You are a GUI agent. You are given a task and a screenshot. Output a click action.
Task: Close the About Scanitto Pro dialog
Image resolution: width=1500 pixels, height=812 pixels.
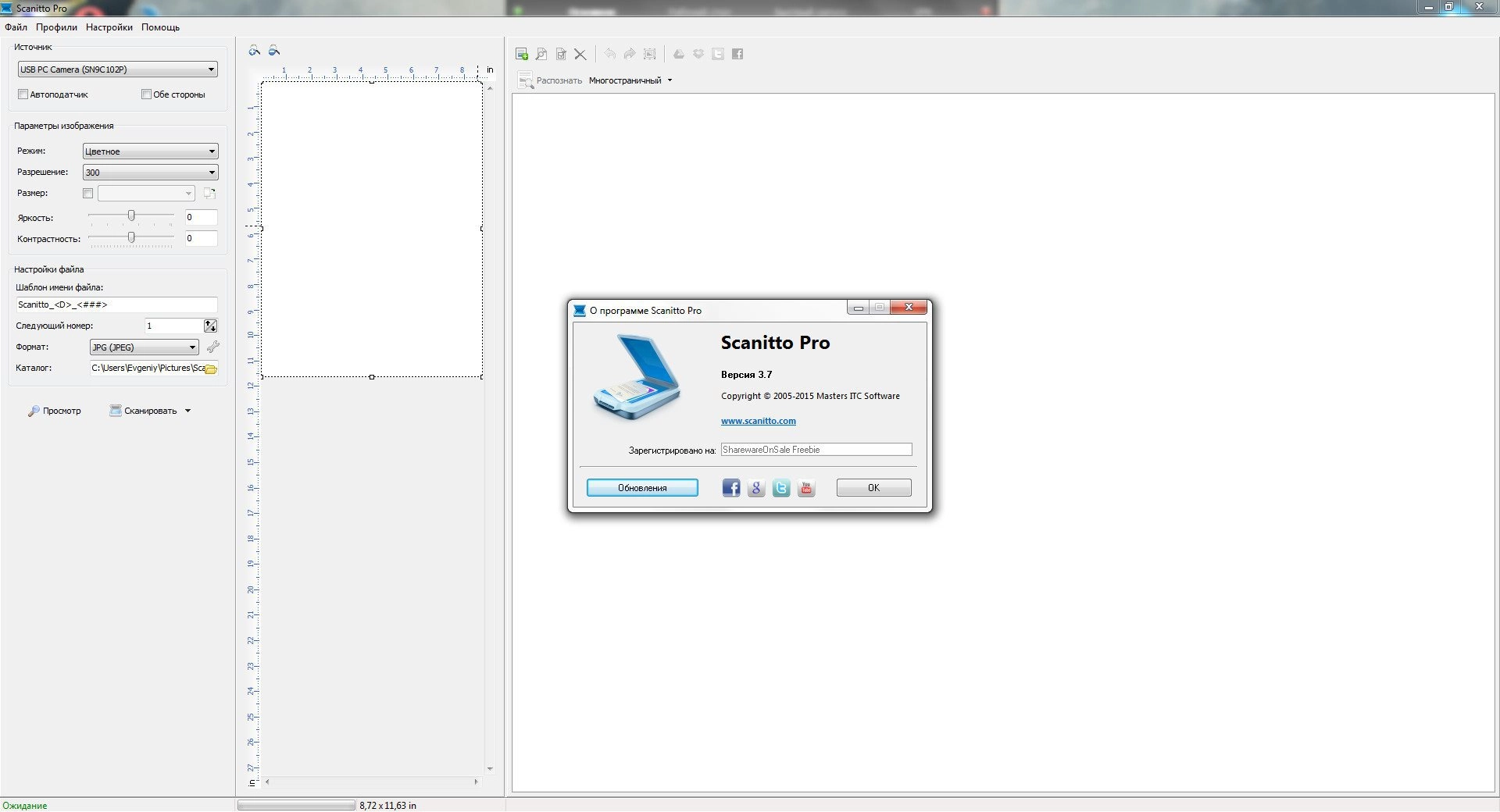(909, 307)
